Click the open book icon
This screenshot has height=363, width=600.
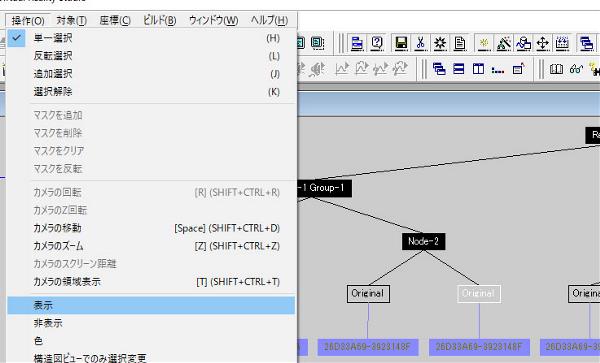(556, 69)
